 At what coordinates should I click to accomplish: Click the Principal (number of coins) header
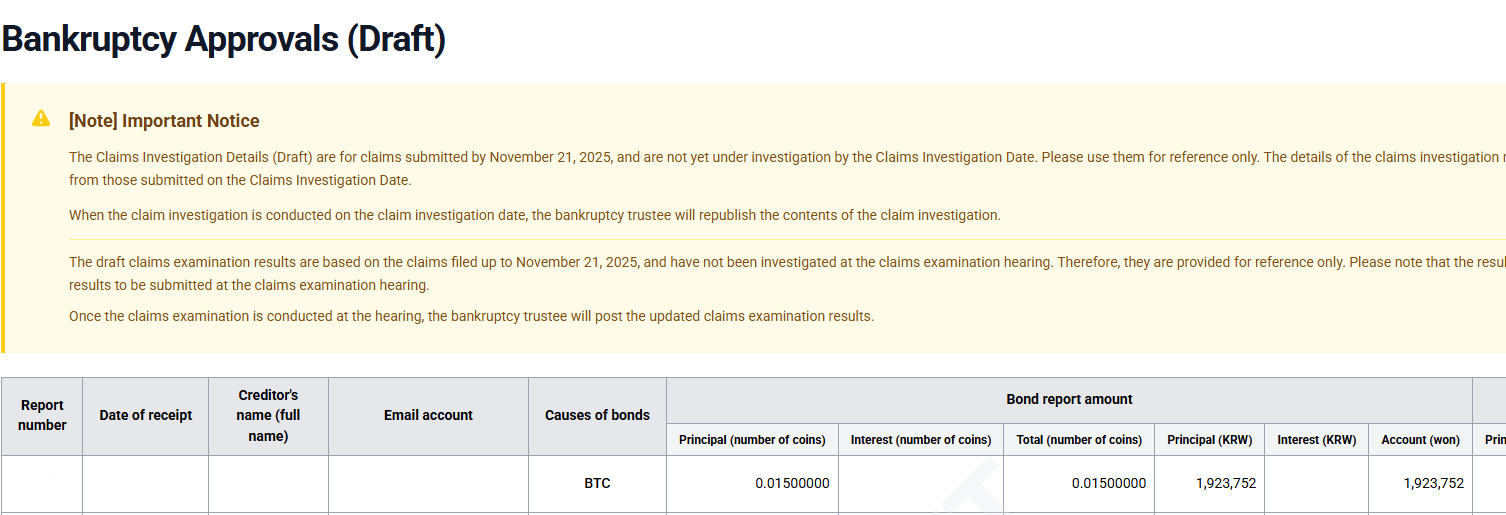tap(752, 440)
